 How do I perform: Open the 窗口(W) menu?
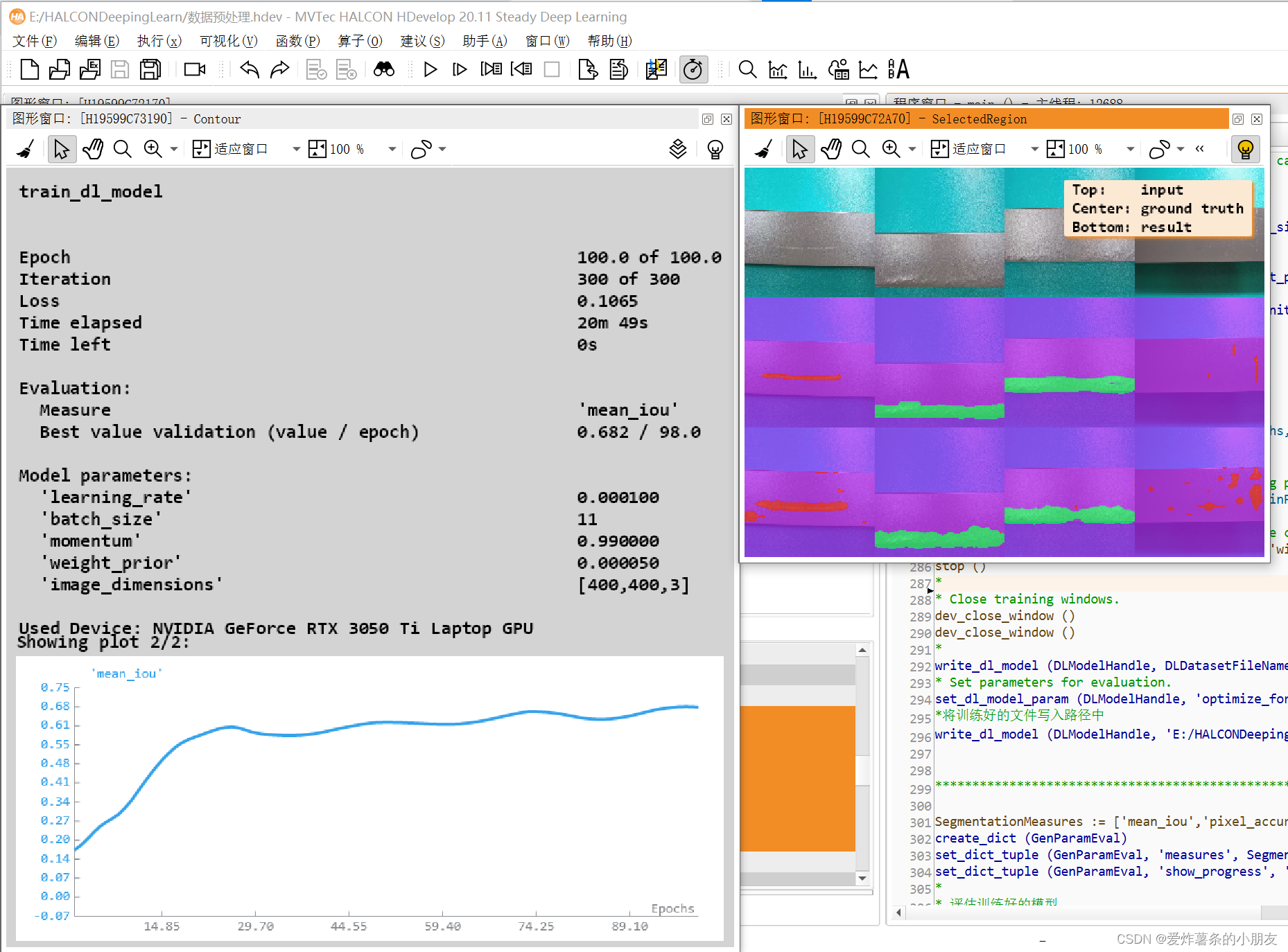point(548,41)
